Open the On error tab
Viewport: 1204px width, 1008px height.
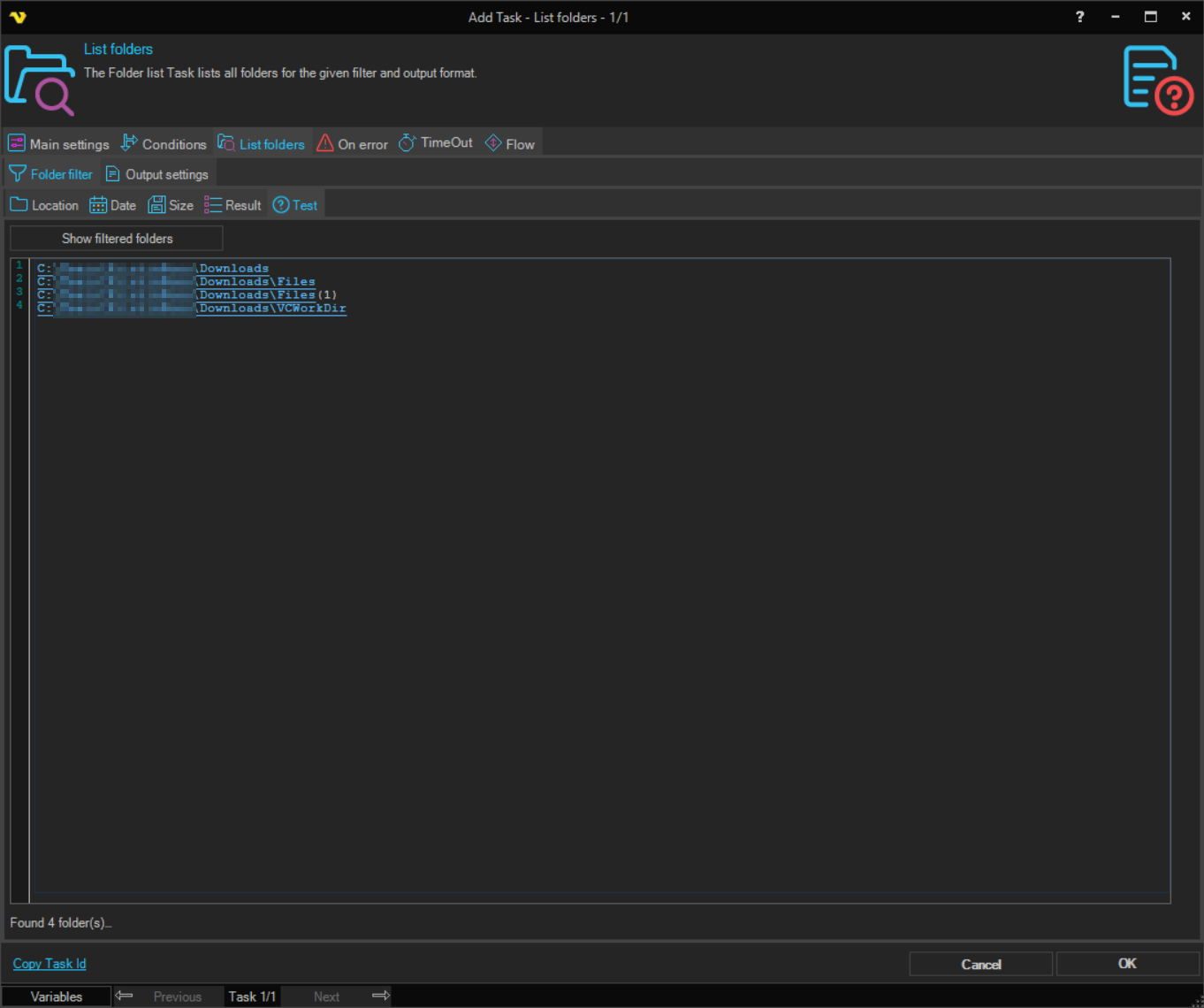pos(352,144)
